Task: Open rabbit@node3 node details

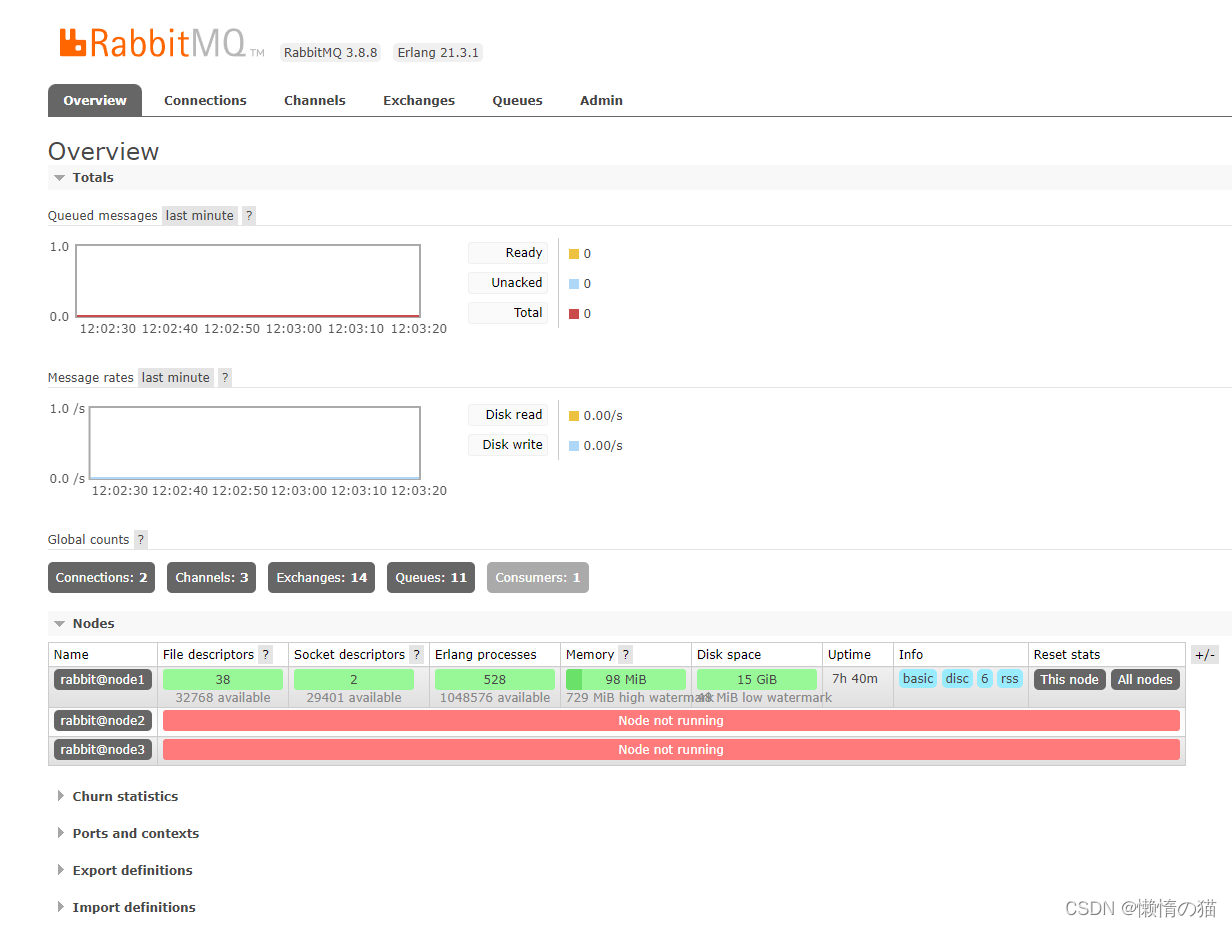Action: tap(103, 749)
